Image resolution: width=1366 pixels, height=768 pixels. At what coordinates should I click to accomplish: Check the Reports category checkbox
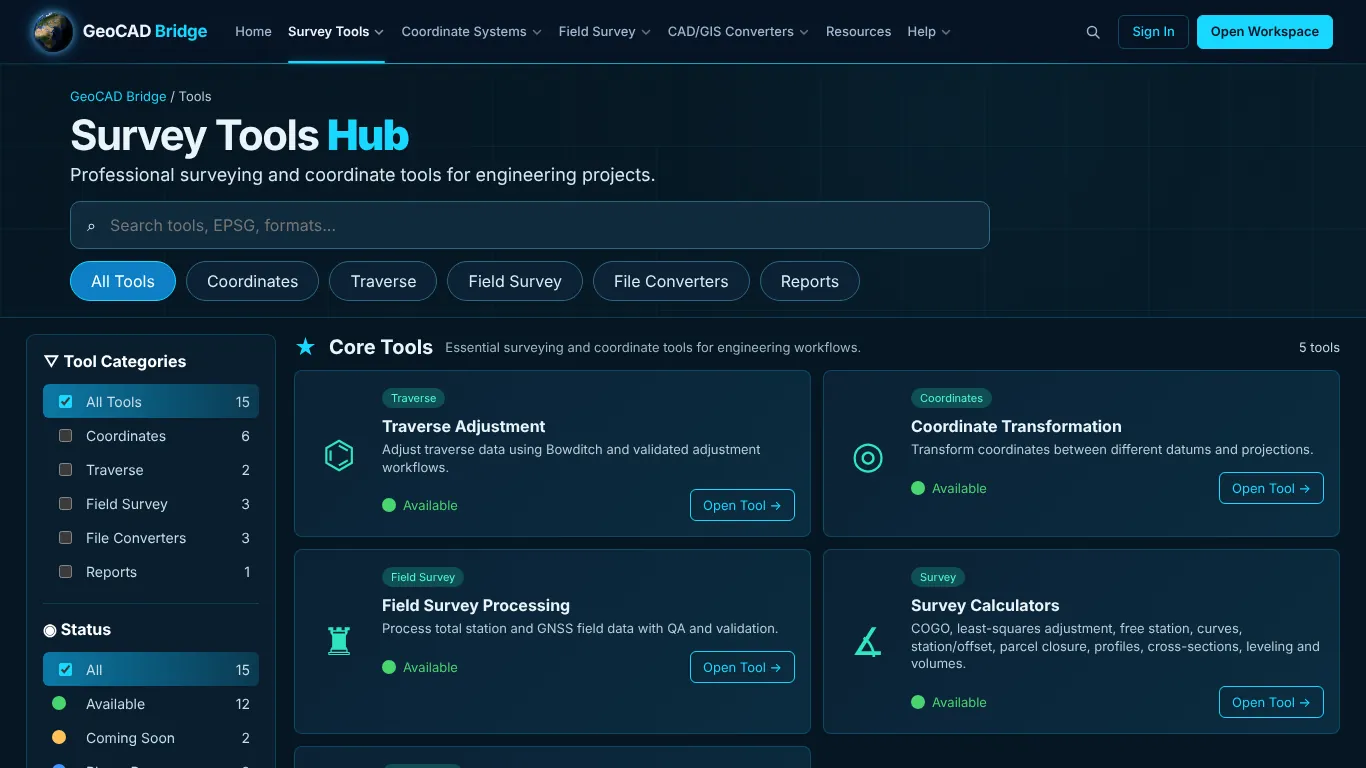tap(66, 572)
